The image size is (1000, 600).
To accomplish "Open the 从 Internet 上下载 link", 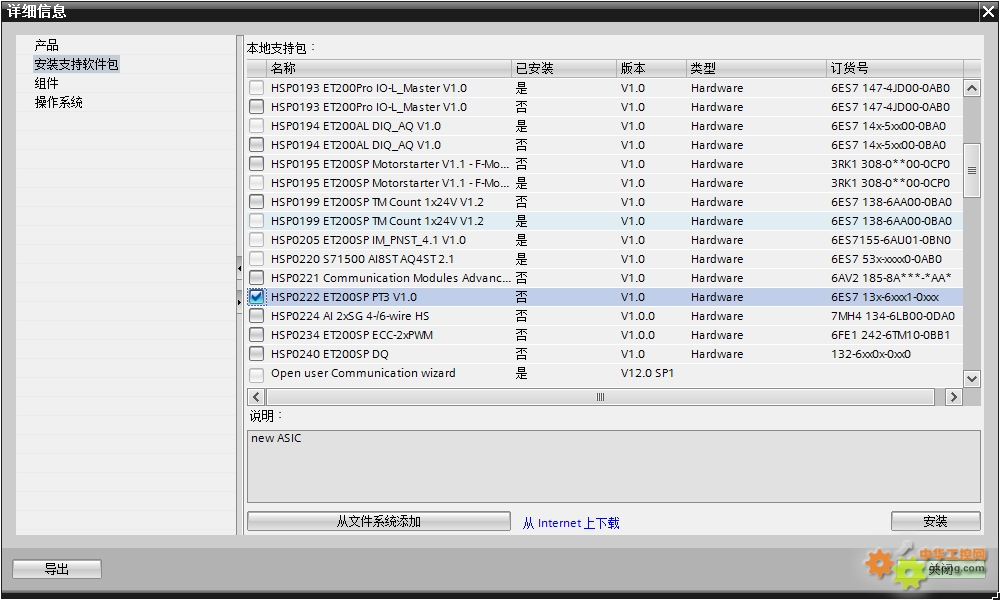I will tap(571, 523).
